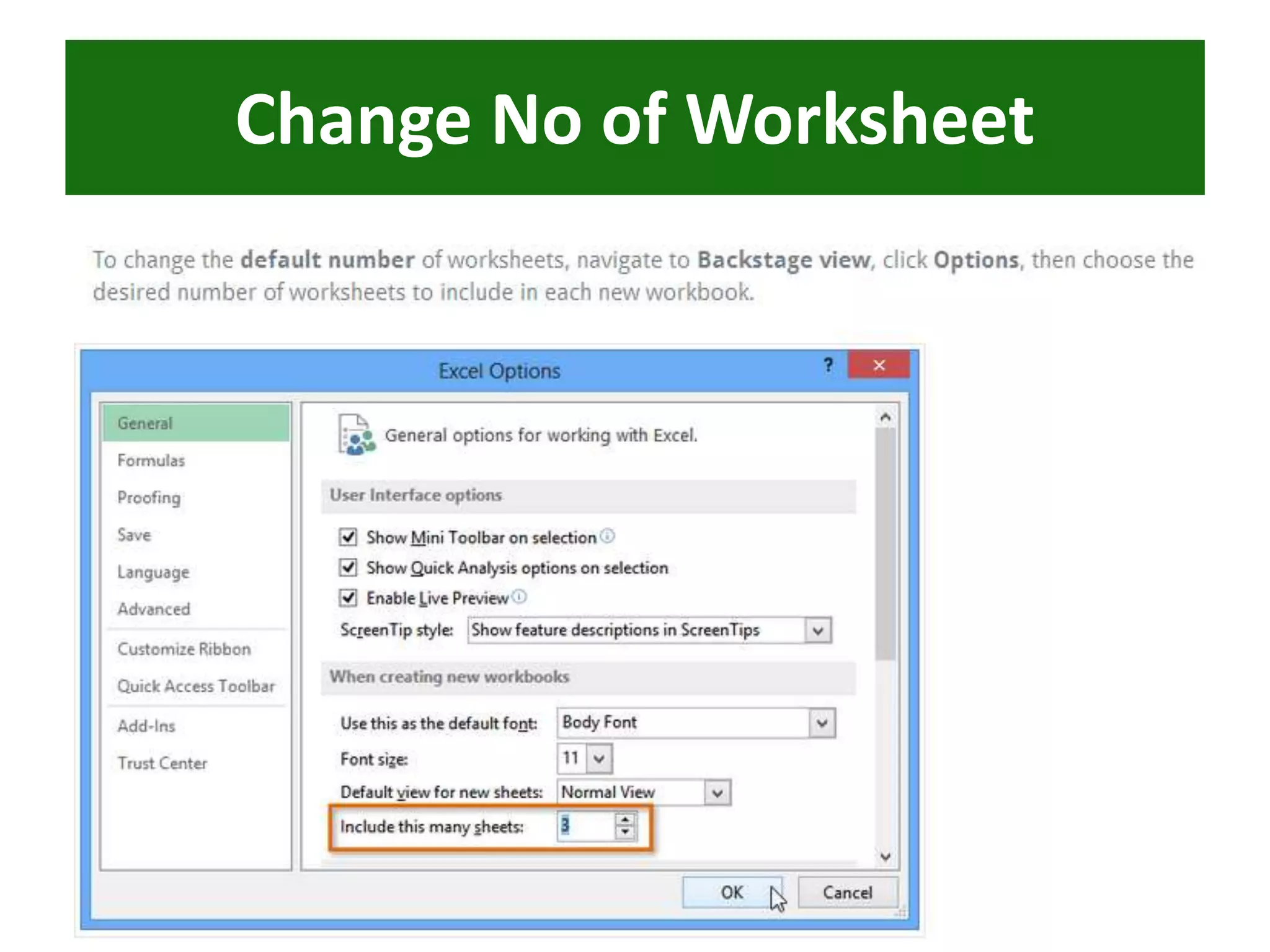Click Mini Toolbar info icon

pos(608,536)
